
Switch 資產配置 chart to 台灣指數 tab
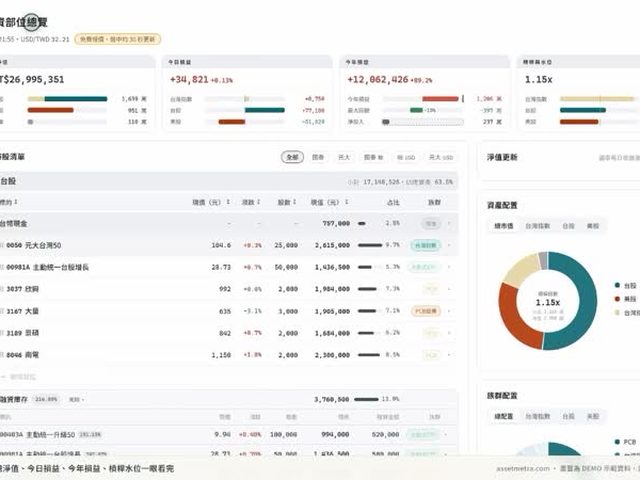[538, 226]
